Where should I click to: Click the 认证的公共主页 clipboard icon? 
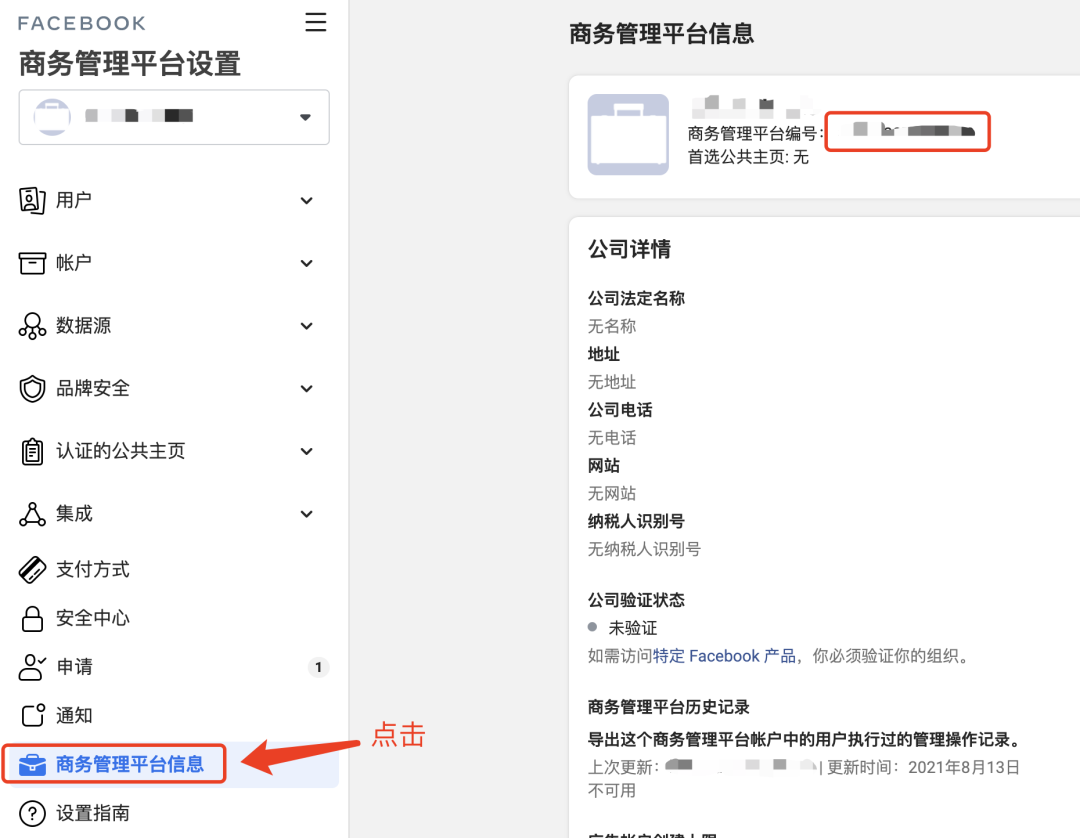32,451
